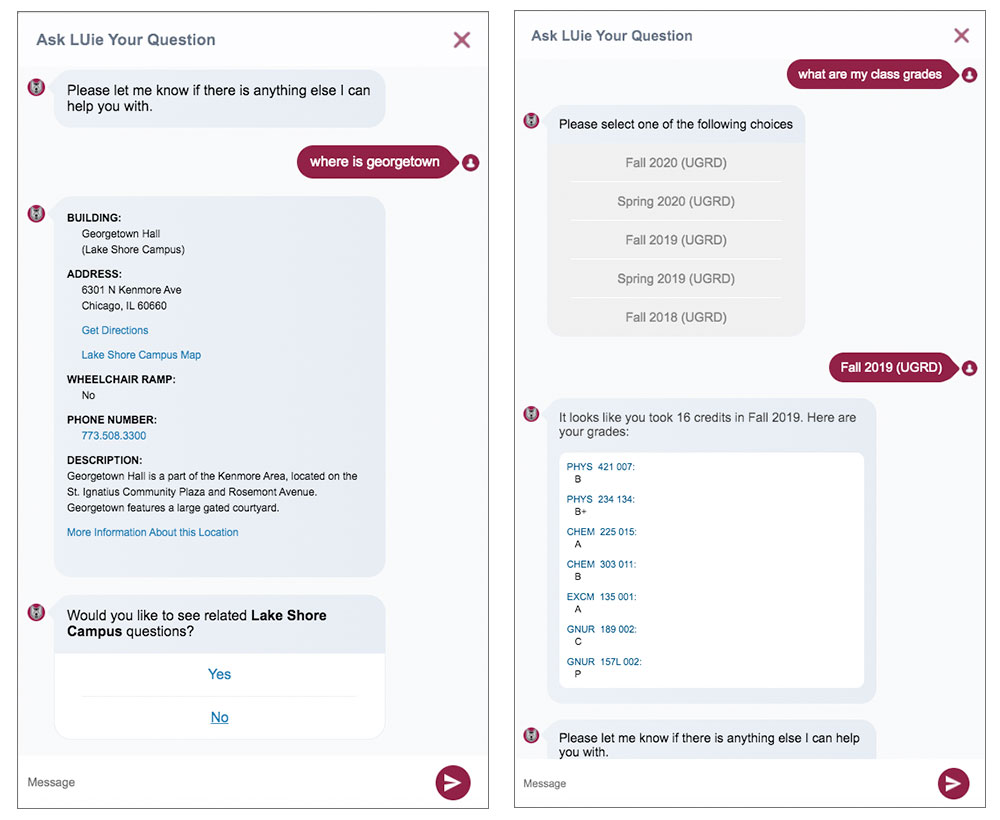The width and height of the screenshot is (1000, 820).
Task: Open the "Lake Shore Campus Map" link
Action: pos(140,354)
